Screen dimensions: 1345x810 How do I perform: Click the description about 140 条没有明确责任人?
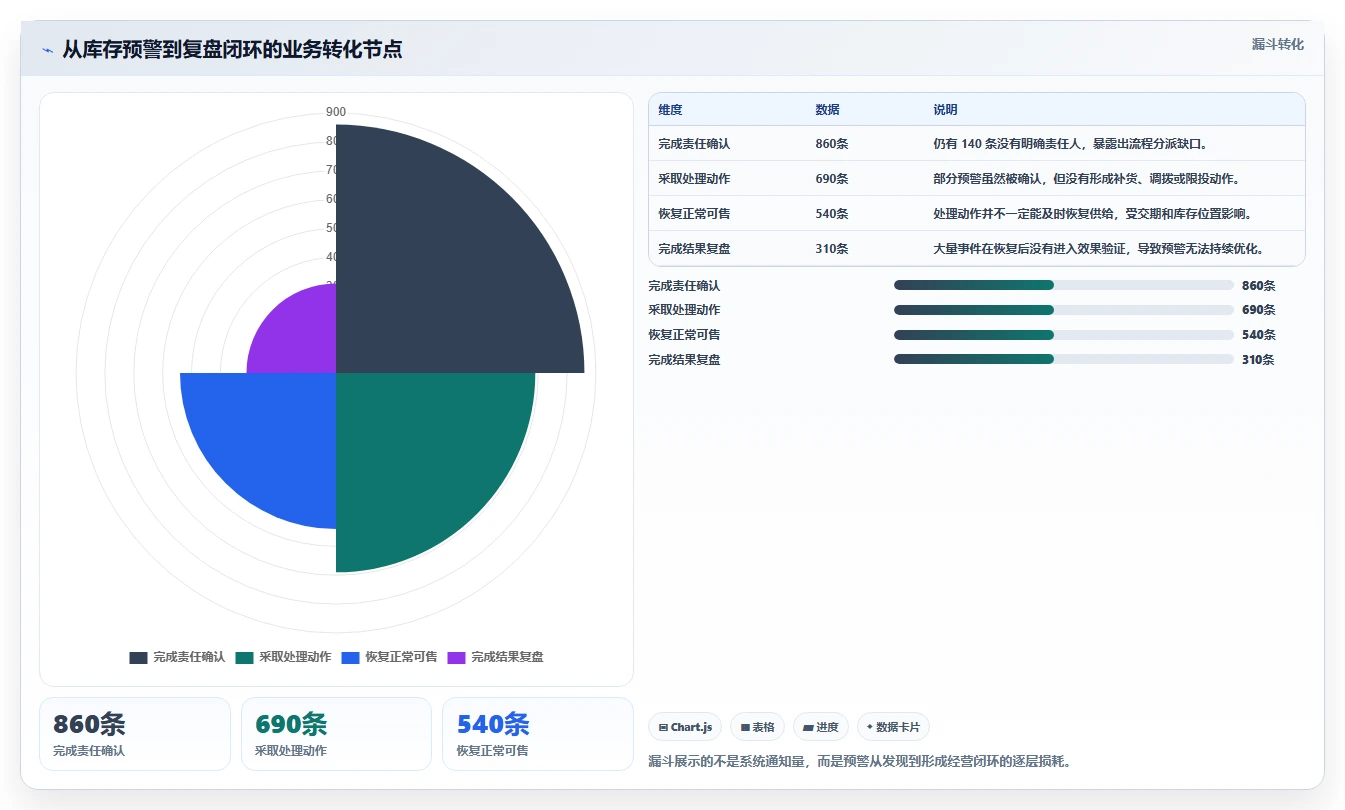coord(1071,144)
